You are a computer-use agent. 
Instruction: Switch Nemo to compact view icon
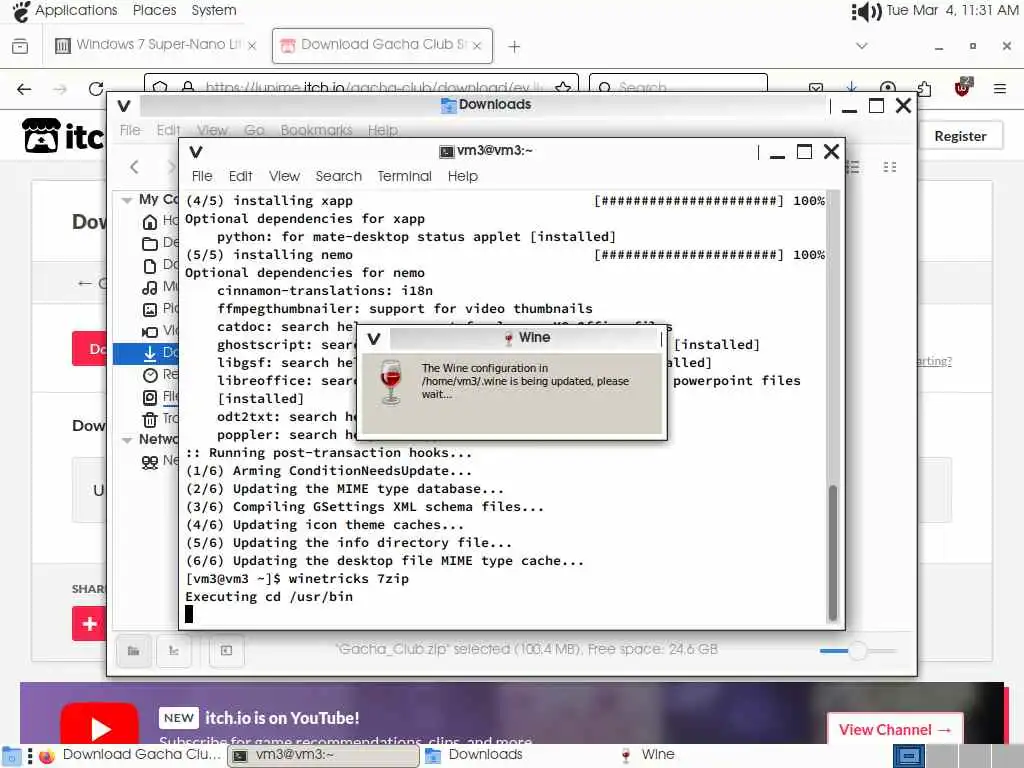pyautogui.click(x=889, y=167)
